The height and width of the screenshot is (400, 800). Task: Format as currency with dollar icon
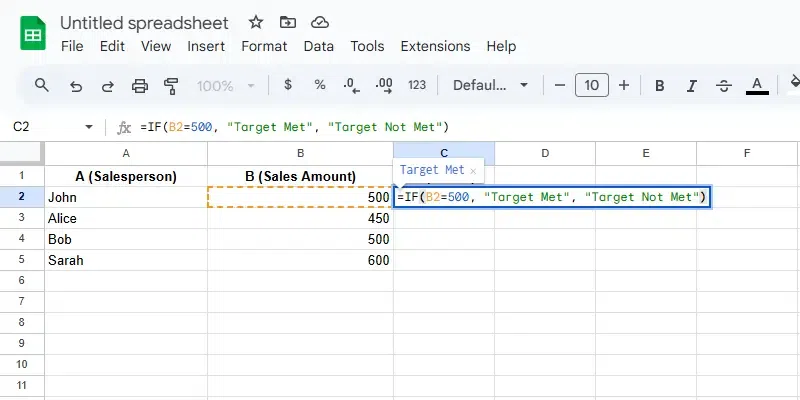[x=288, y=85]
